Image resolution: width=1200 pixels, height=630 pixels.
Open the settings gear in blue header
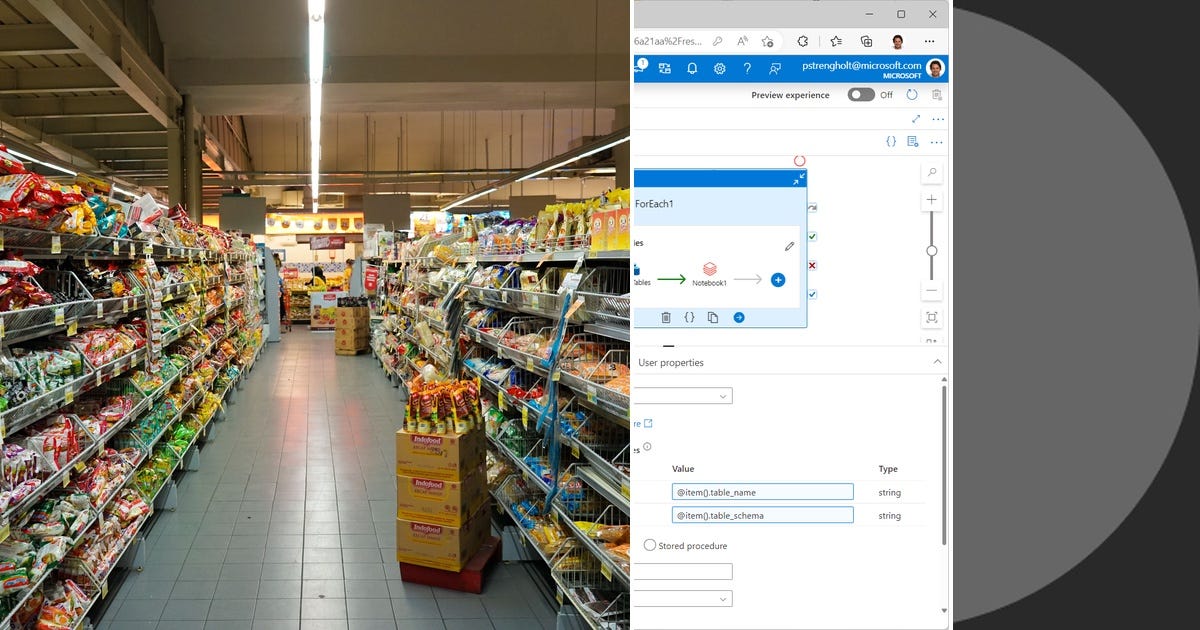(719, 68)
